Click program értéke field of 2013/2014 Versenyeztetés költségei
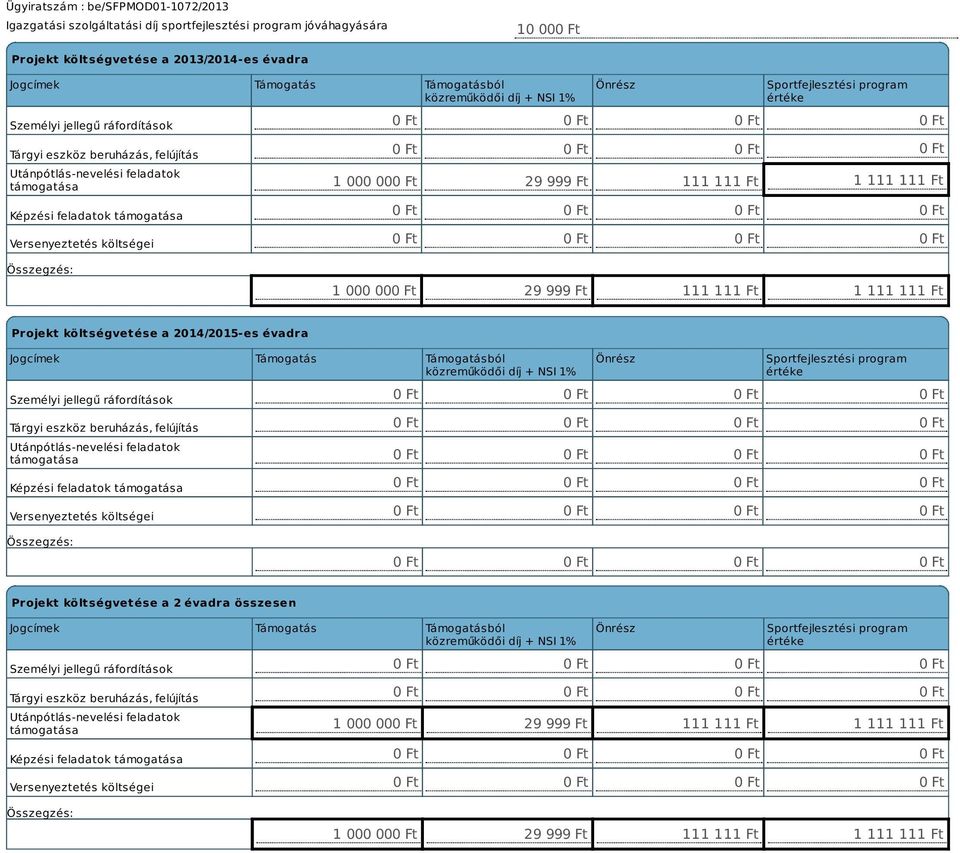Image resolution: width=960 pixels, height=853 pixels. point(856,238)
